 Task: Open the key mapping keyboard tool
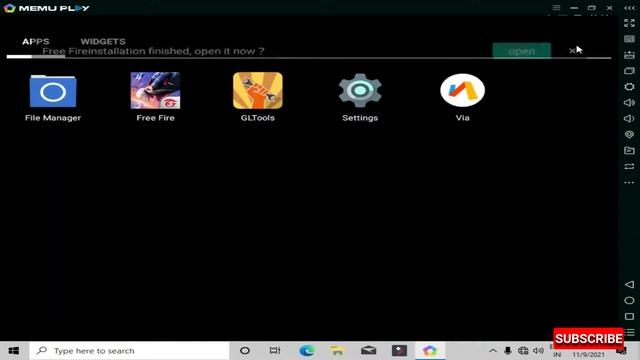point(629,39)
